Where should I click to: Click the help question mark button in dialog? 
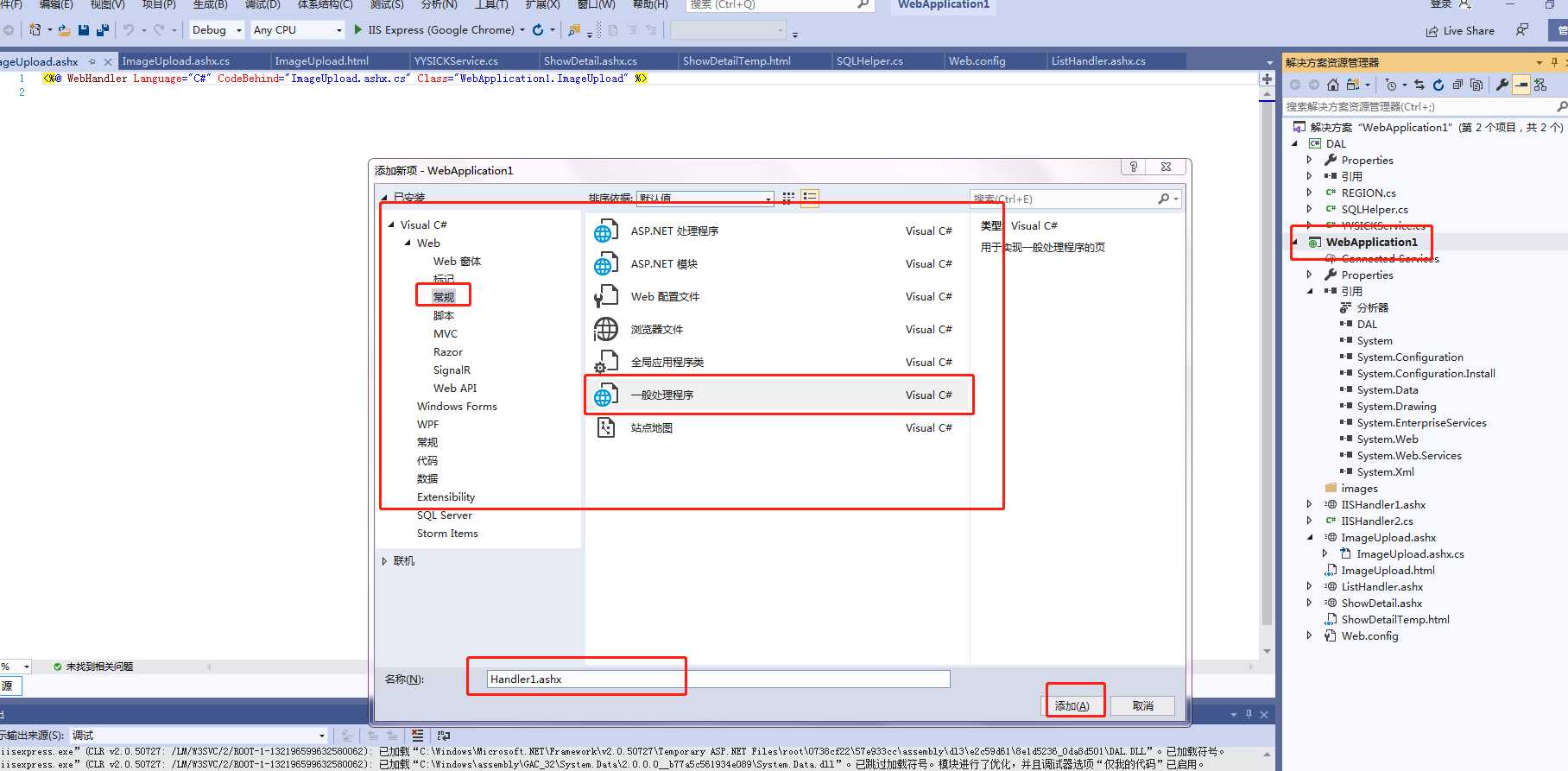tap(1134, 167)
